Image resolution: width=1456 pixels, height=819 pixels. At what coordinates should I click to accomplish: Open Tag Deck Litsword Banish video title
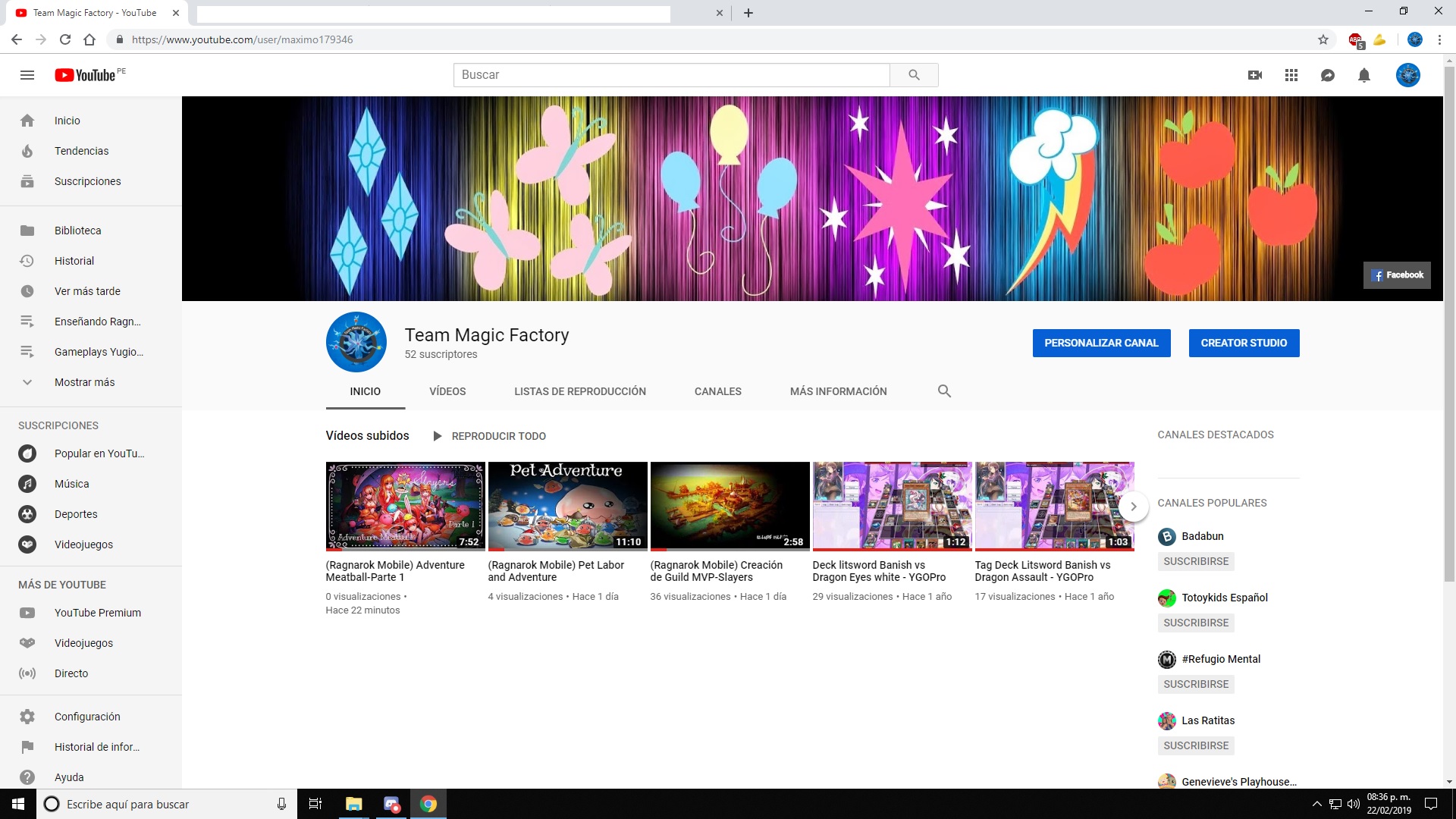click(1043, 571)
